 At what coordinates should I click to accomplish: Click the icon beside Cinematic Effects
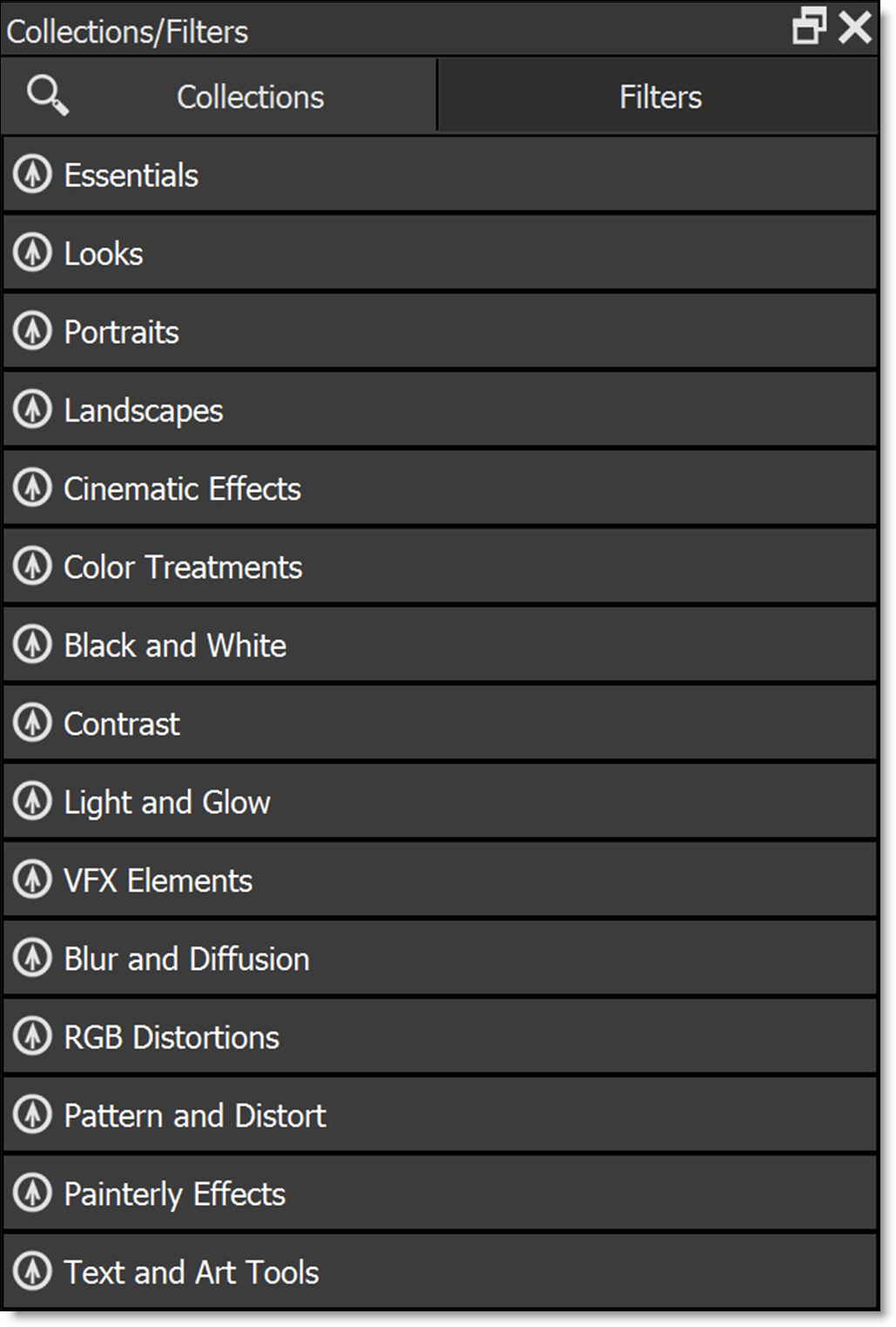[33, 488]
